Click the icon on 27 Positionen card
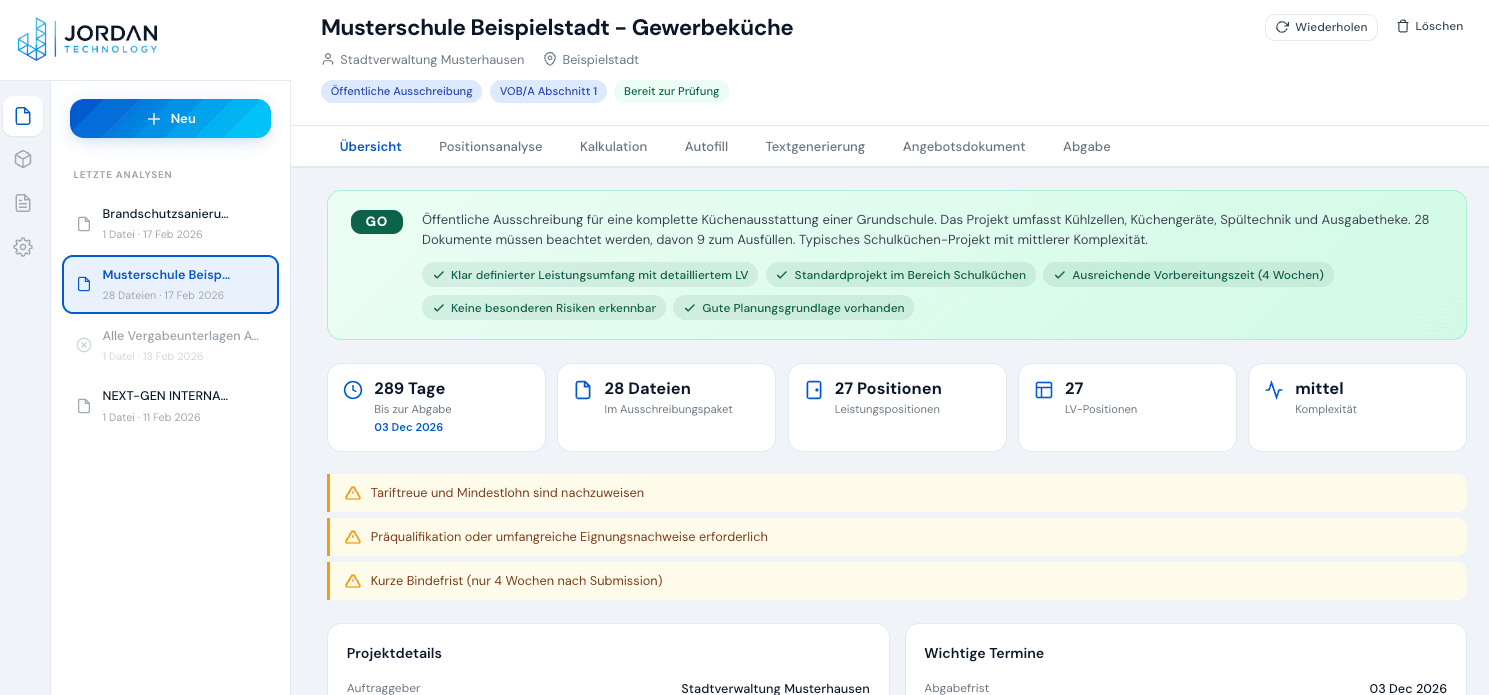 point(814,390)
